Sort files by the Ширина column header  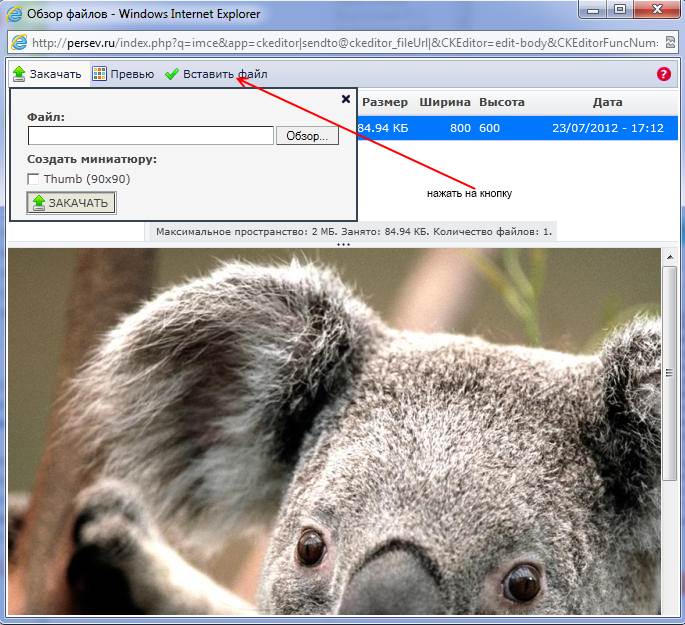point(445,102)
